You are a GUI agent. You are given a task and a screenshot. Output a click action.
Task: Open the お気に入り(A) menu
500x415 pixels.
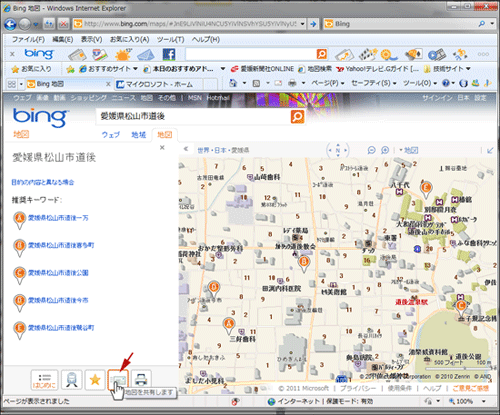pos(129,39)
